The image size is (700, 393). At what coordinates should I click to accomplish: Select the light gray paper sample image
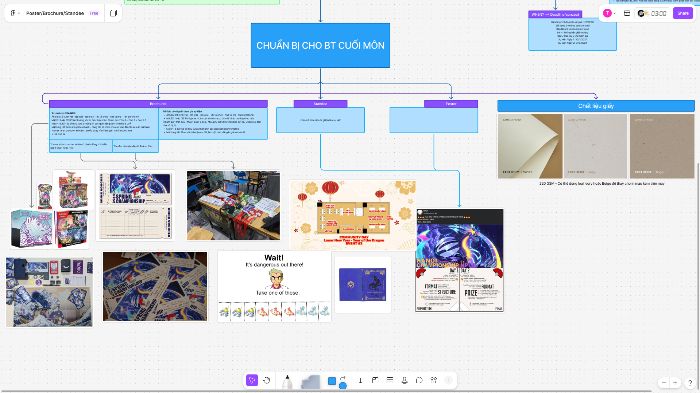596,146
